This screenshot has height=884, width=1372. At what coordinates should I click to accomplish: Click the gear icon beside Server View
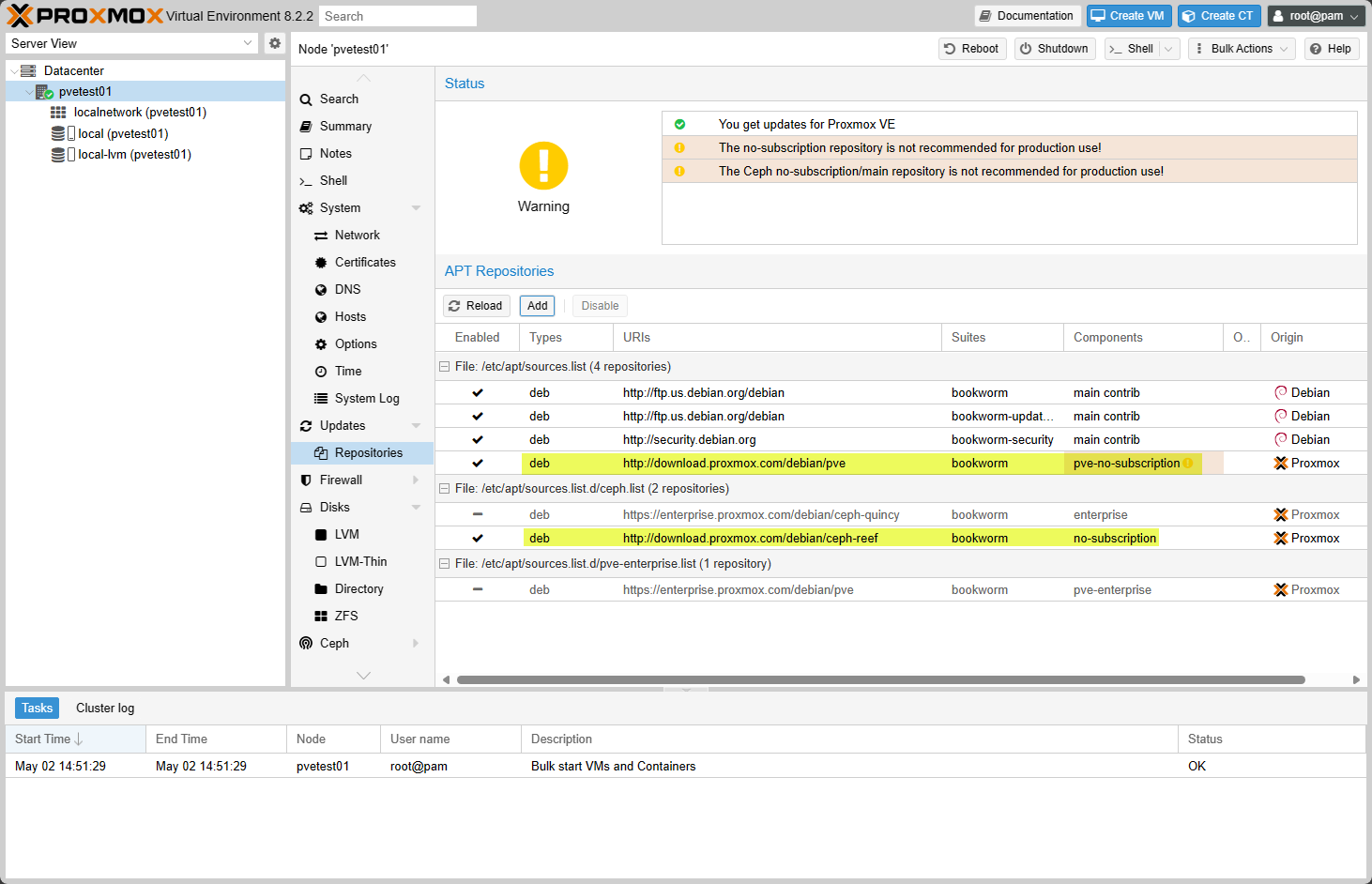[274, 43]
